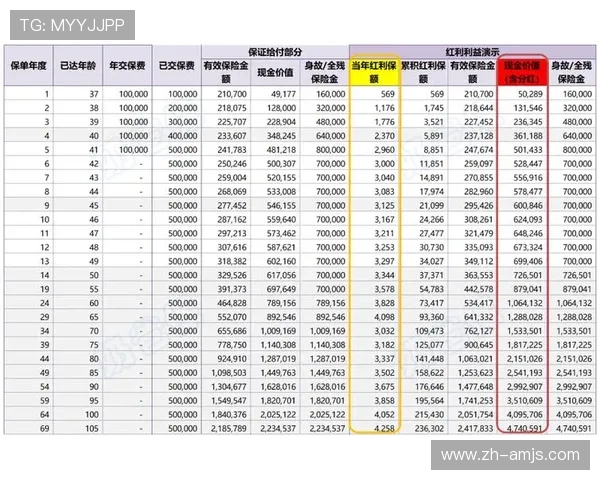This screenshot has width=600, height=480.
Task: Select the cell showing 2,185,789
Action: (x=226, y=428)
